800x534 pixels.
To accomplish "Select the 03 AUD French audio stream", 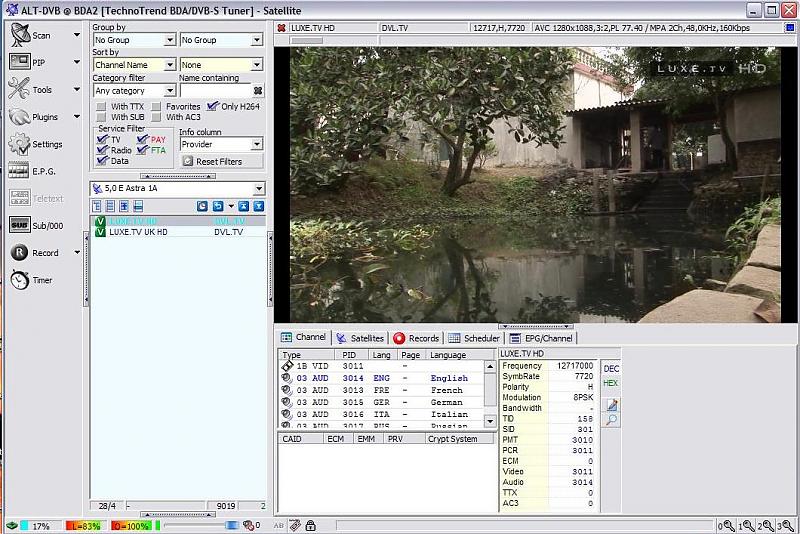I will pos(381,390).
